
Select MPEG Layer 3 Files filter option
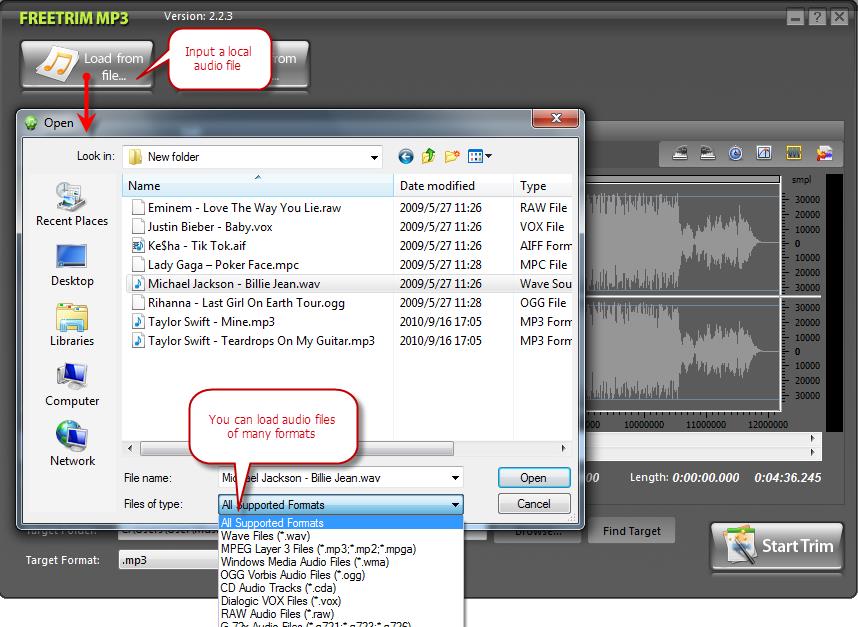[x=318, y=549]
